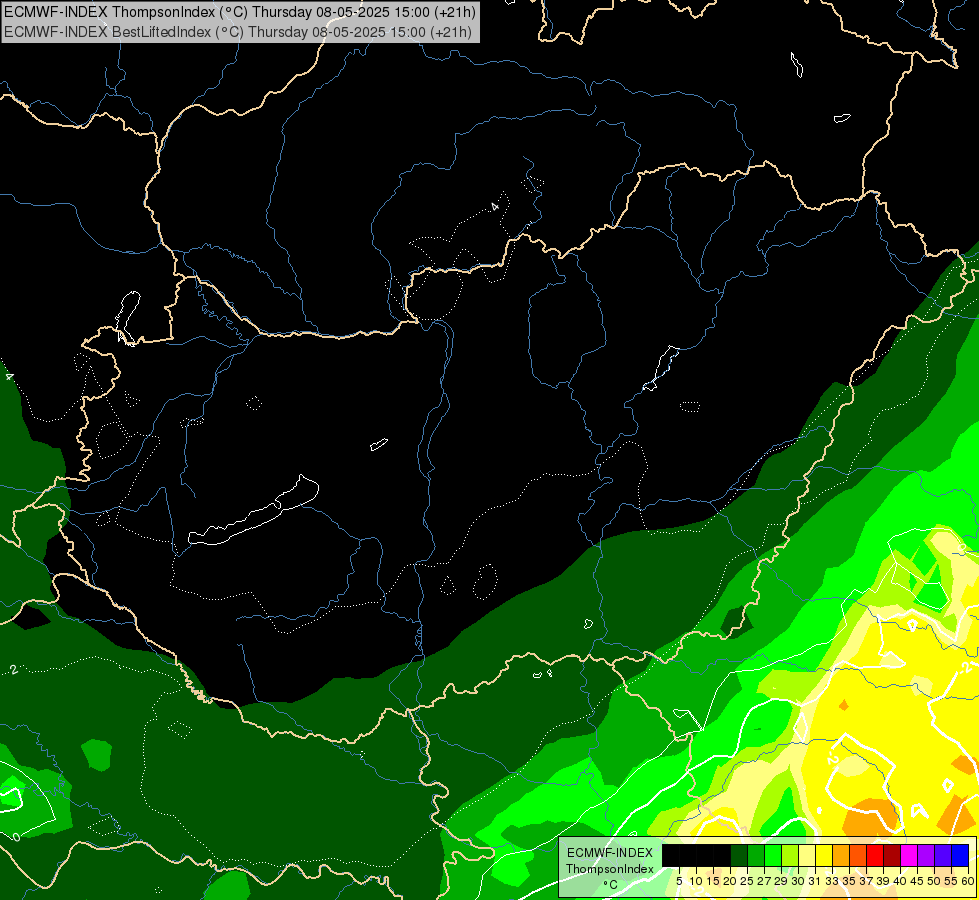Select the medium green 25–27 legend swatch
This screenshot has width=979, height=900.
(x=756, y=855)
